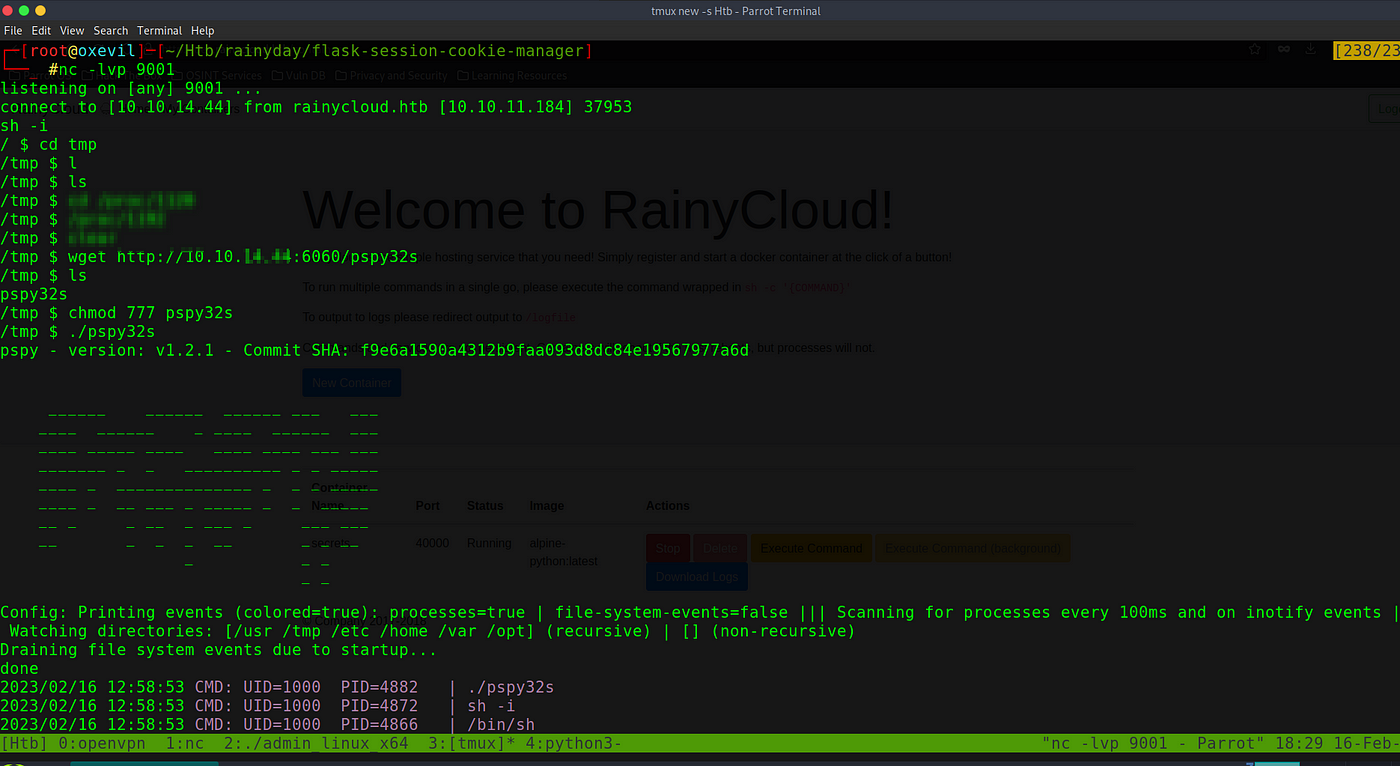Click the 'connect to [10.10.14.44]' line
This screenshot has width=1400, height=766.
coord(316,107)
